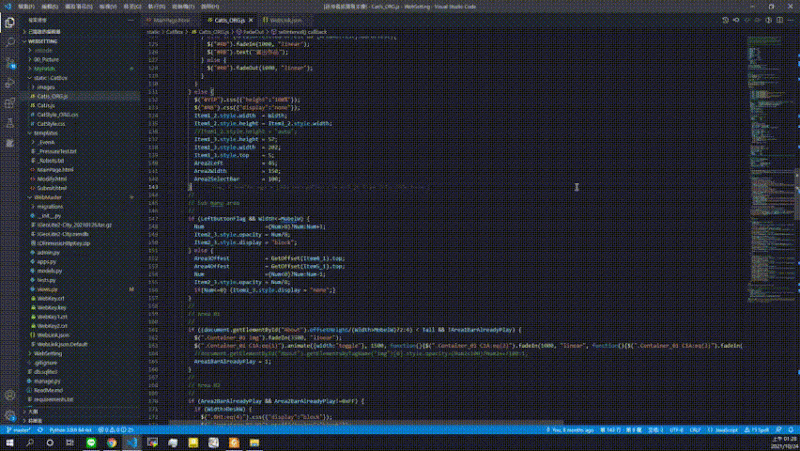Open the 說明(H) Help menu

[x=210, y=7]
